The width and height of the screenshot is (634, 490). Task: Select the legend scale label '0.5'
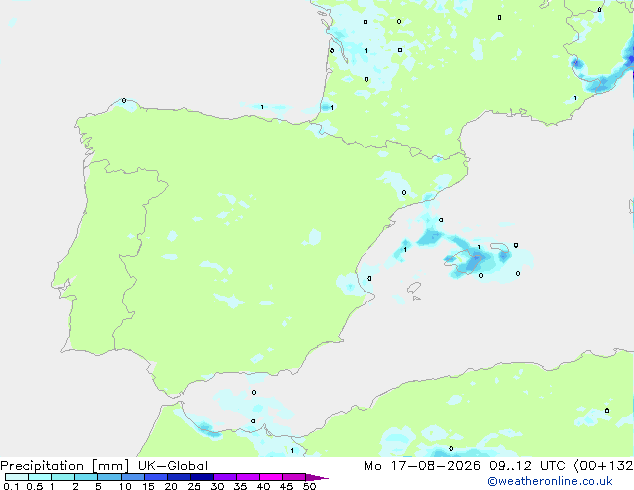(x=35, y=486)
